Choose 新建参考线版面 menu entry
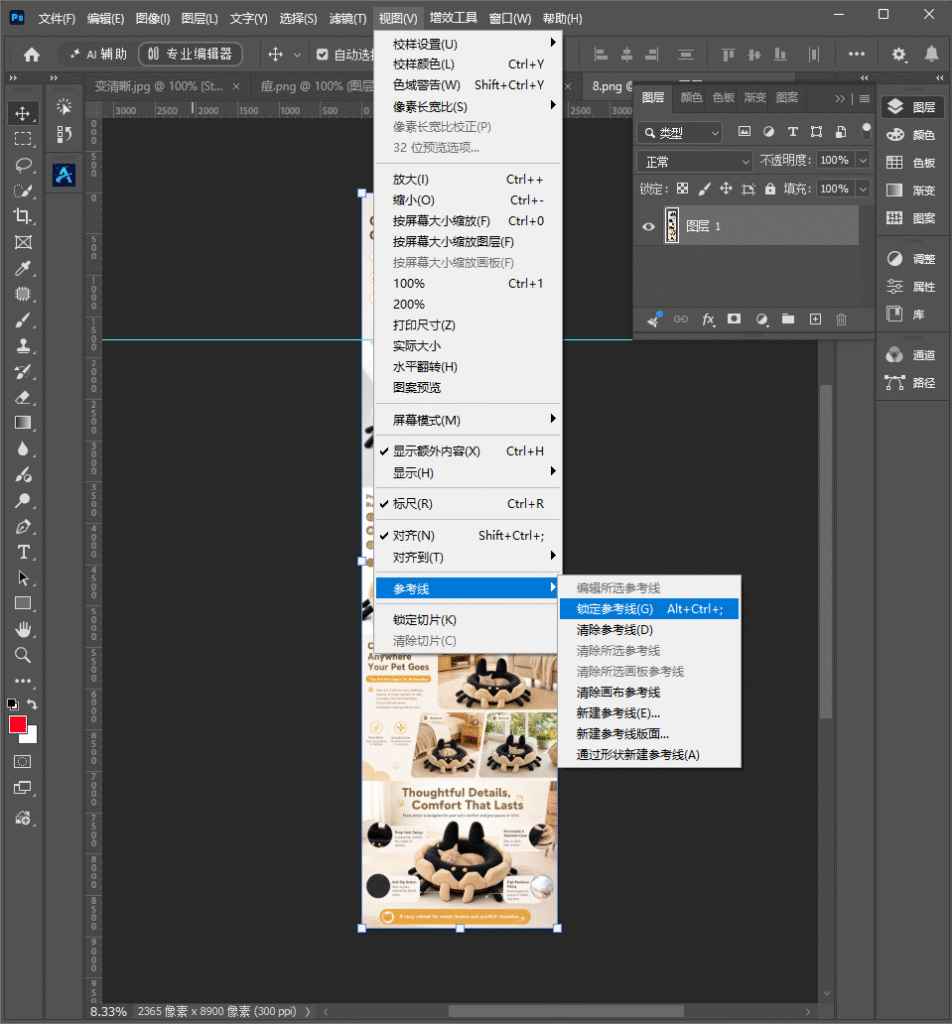The image size is (952, 1024). (x=650, y=734)
